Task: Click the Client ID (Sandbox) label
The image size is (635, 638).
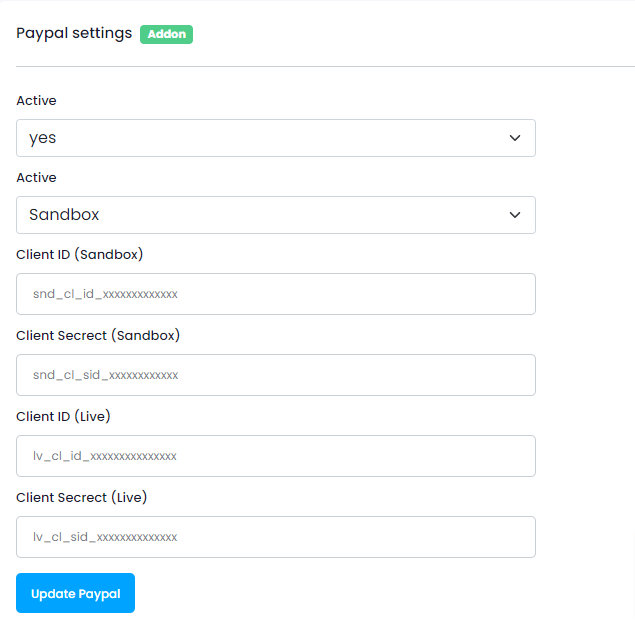Action: coord(80,254)
